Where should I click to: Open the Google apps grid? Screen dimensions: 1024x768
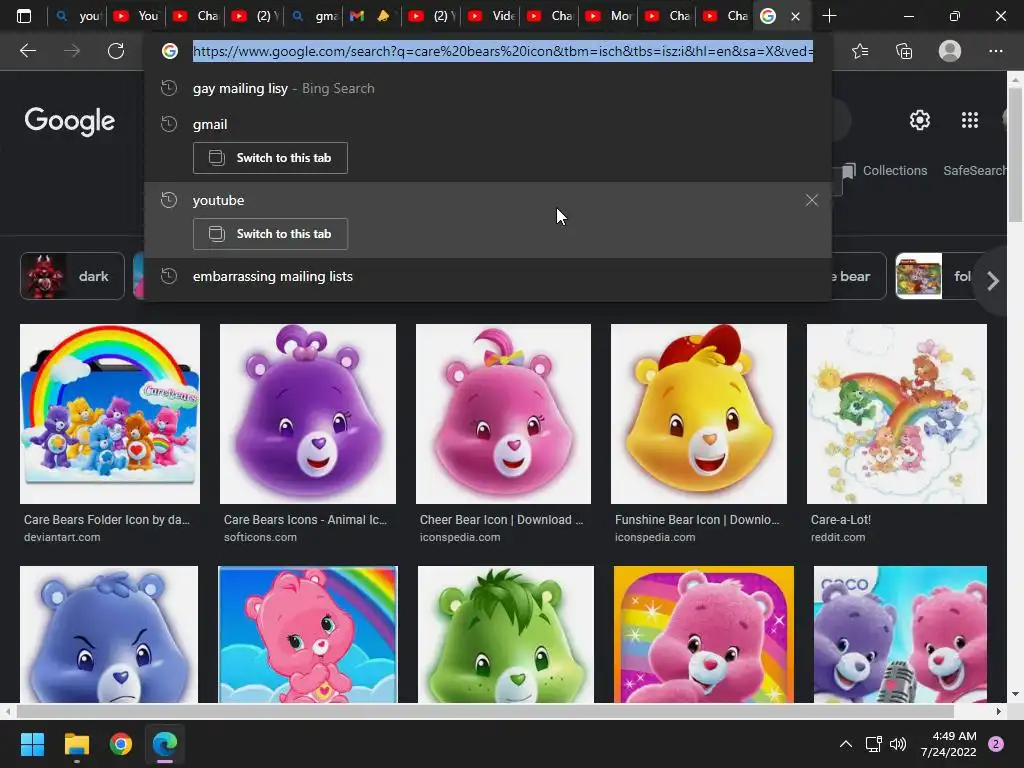pyautogui.click(x=970, y=120)
